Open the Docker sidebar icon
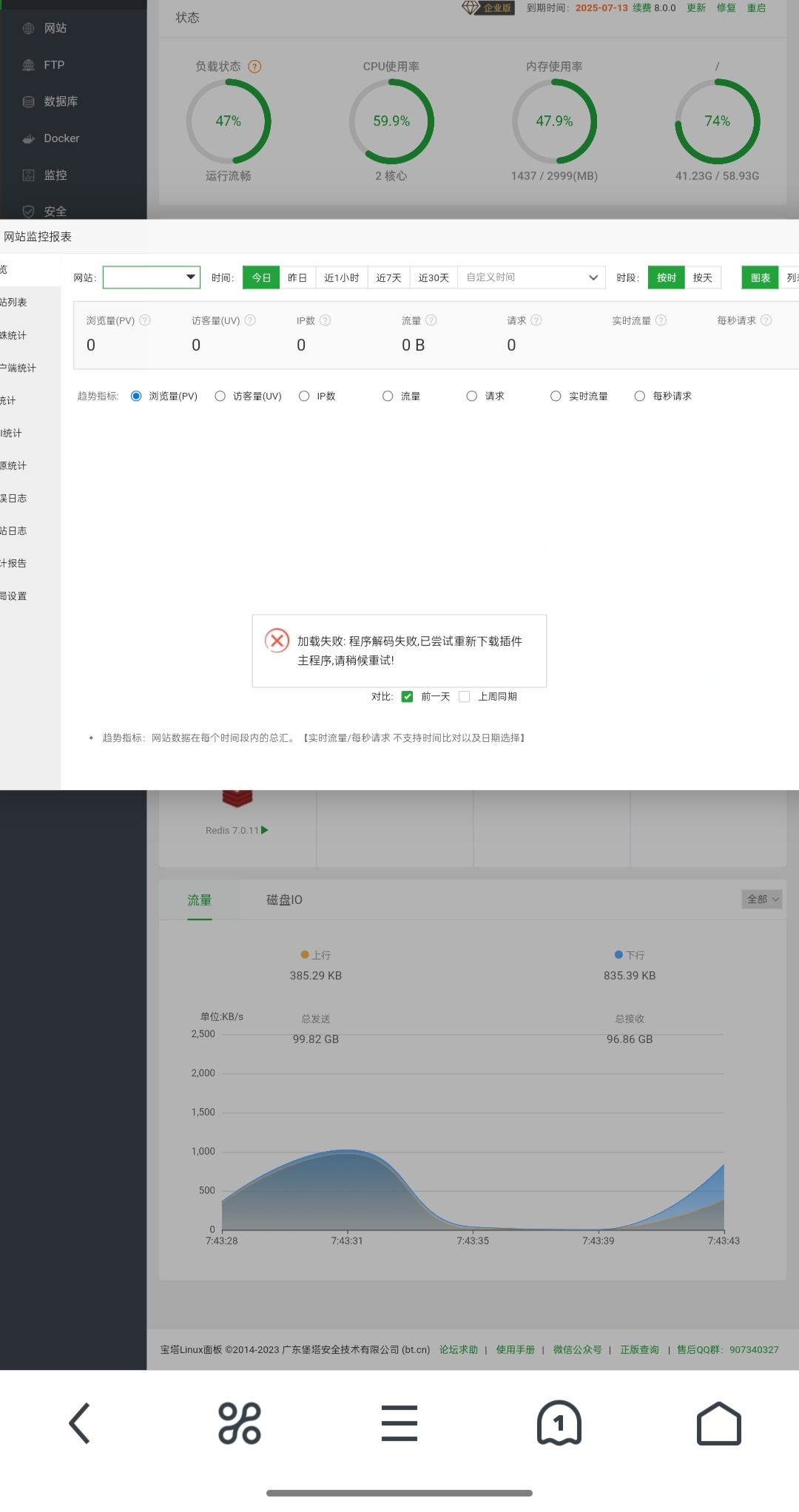The width and height of the screenshot is (799, 1512). (x=29, y=138)
